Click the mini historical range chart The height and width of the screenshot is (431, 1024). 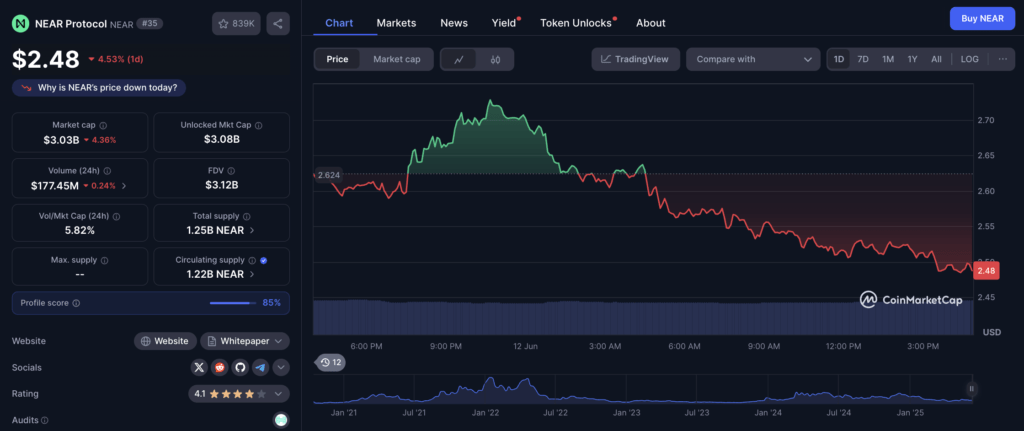643,390
